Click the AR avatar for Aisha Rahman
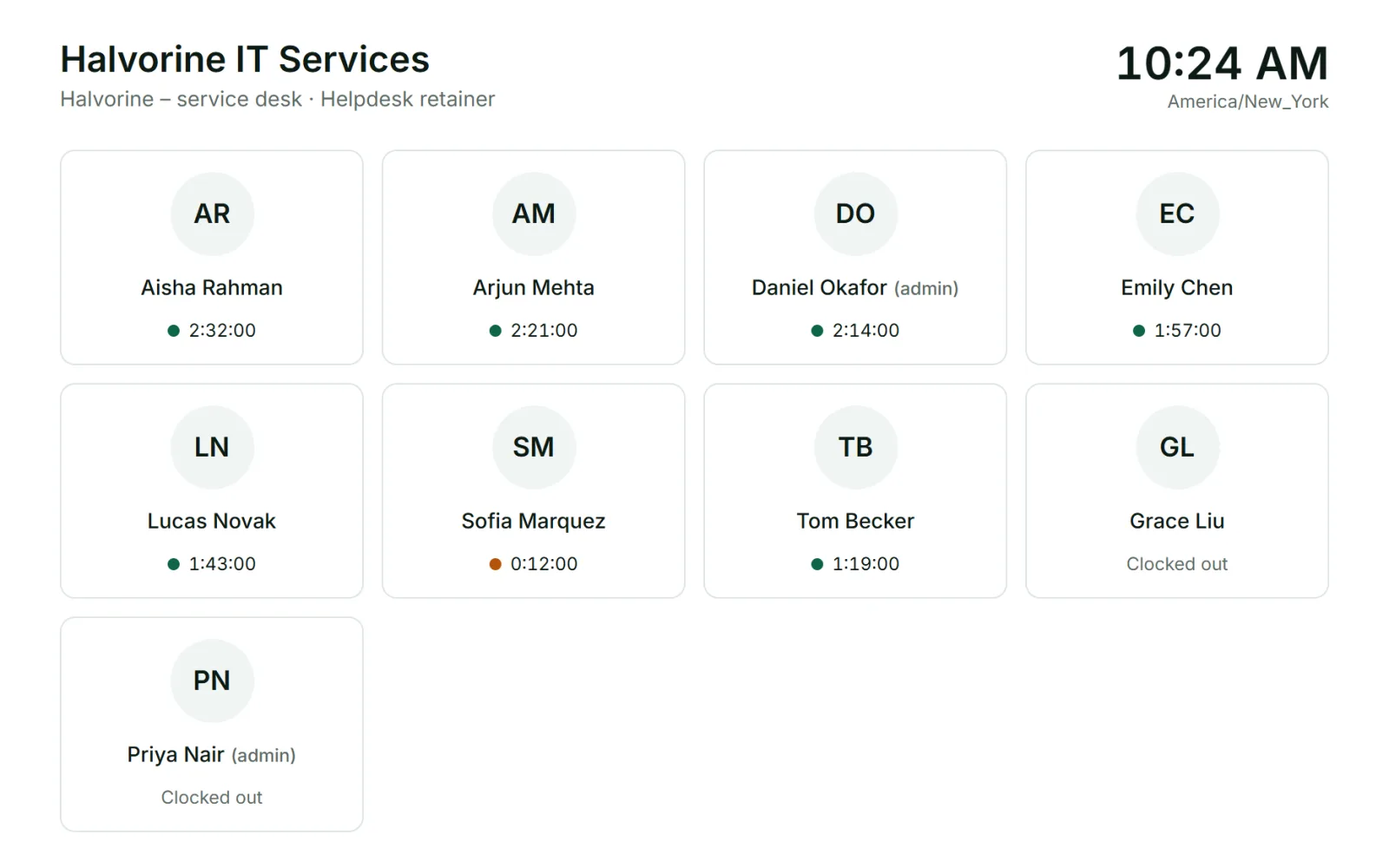 click(212, 214)
